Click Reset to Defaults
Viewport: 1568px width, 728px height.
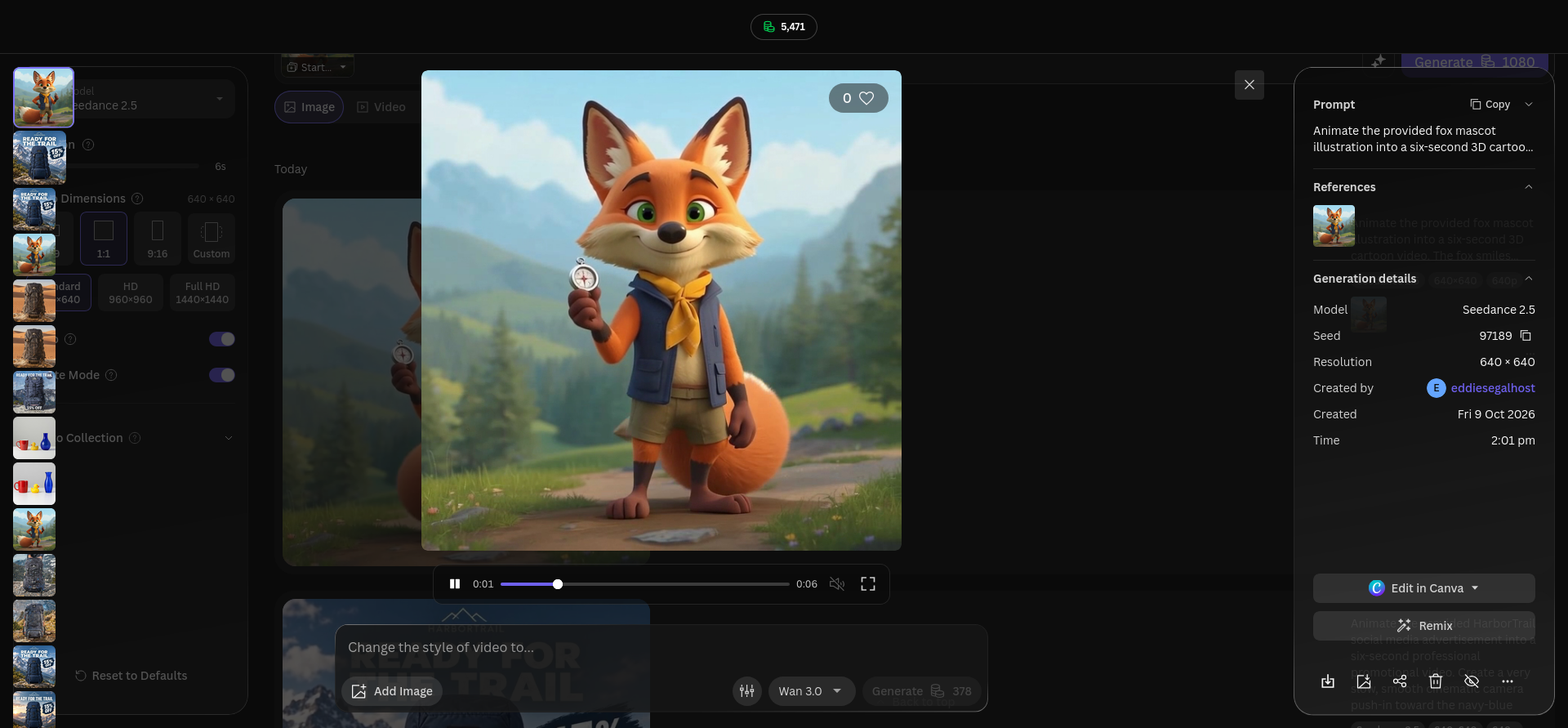point(131,676)
